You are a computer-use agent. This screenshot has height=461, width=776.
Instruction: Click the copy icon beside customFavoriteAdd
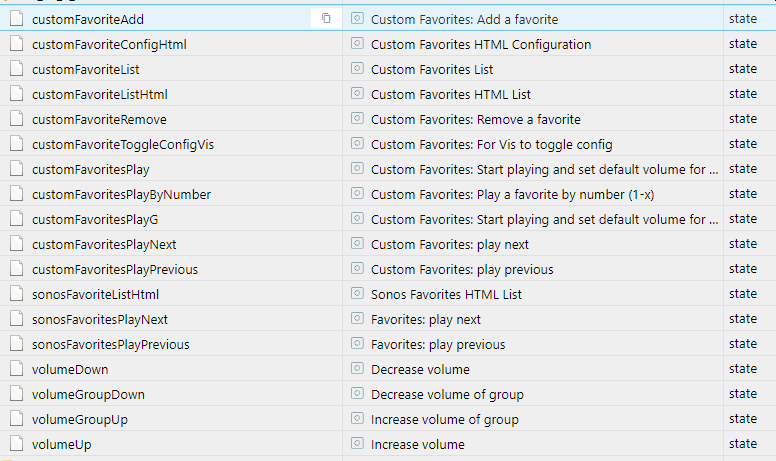[326, 19]
